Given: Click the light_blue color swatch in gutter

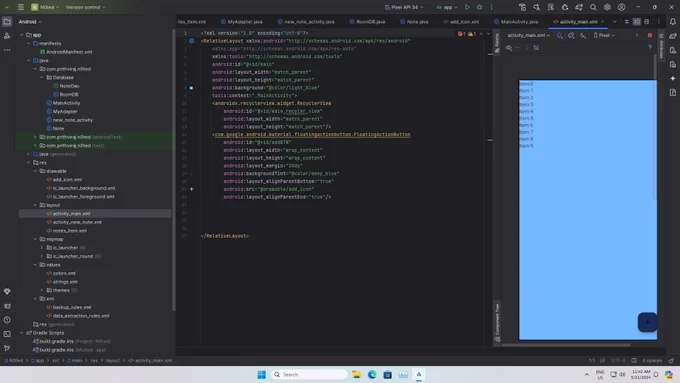Looking at the screenshot, I should coord(191,88).
